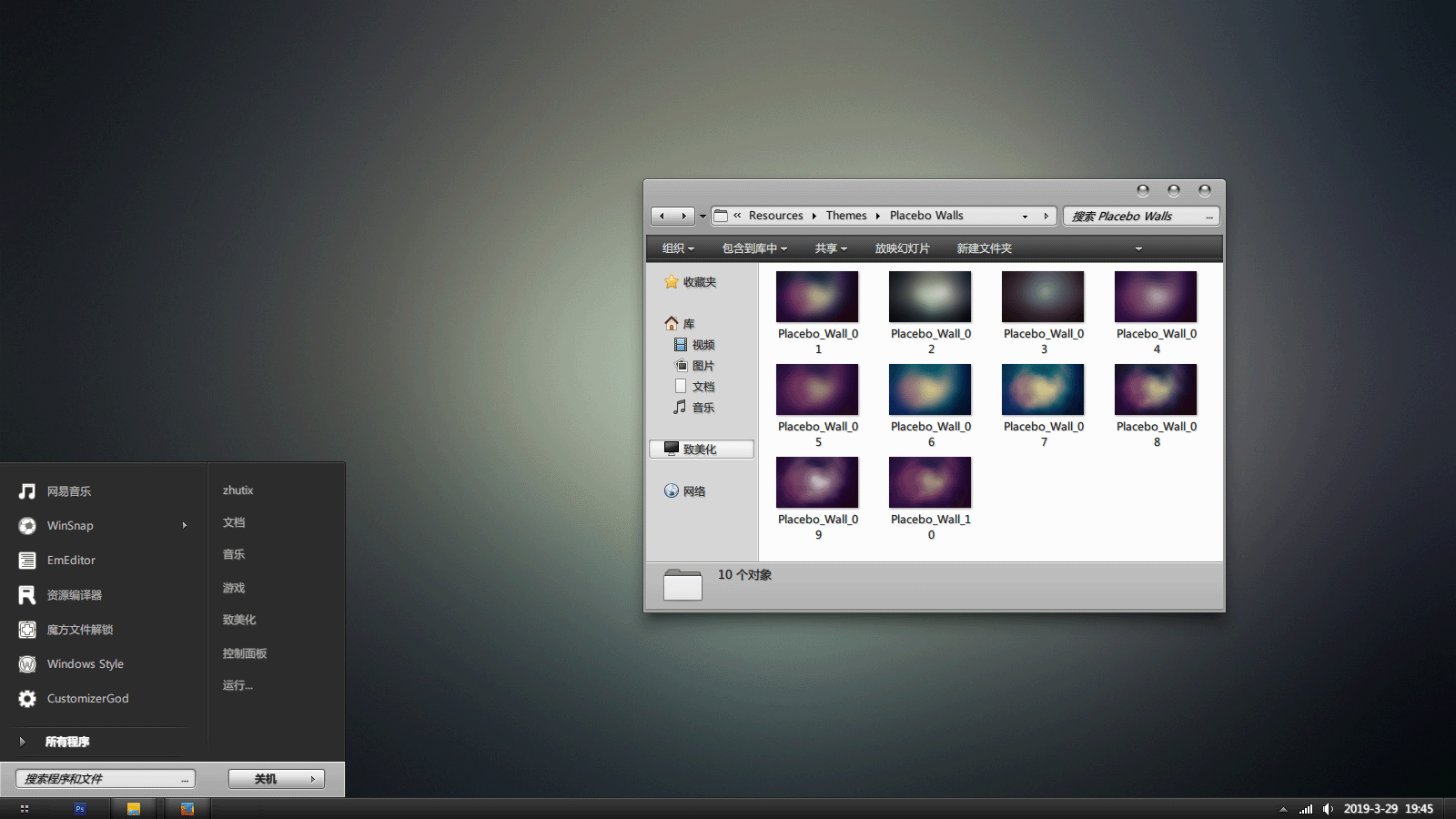Click the explorer back navigation arrow

(662, 217)
